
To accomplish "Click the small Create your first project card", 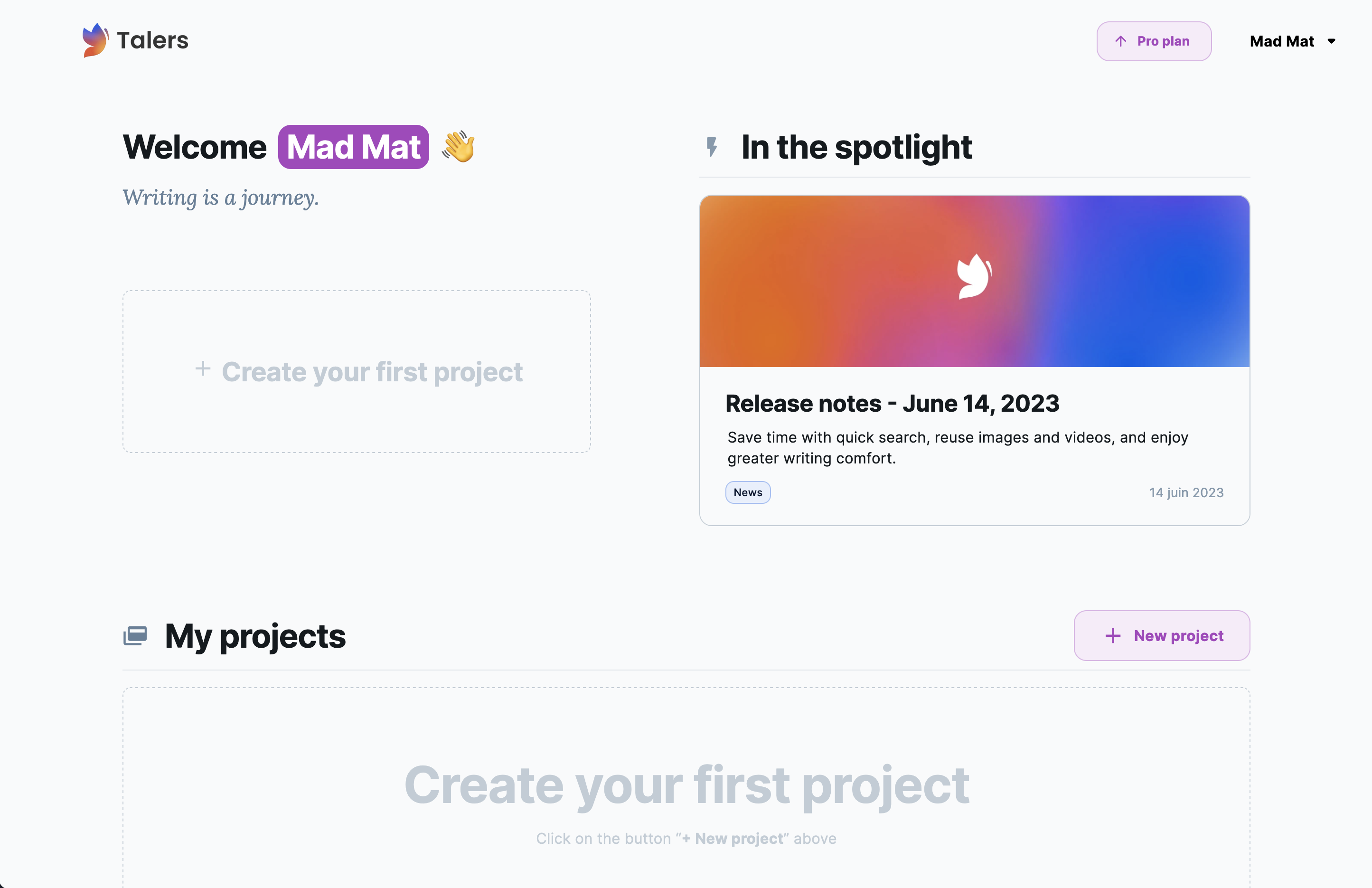I will [x=356, y=371].
